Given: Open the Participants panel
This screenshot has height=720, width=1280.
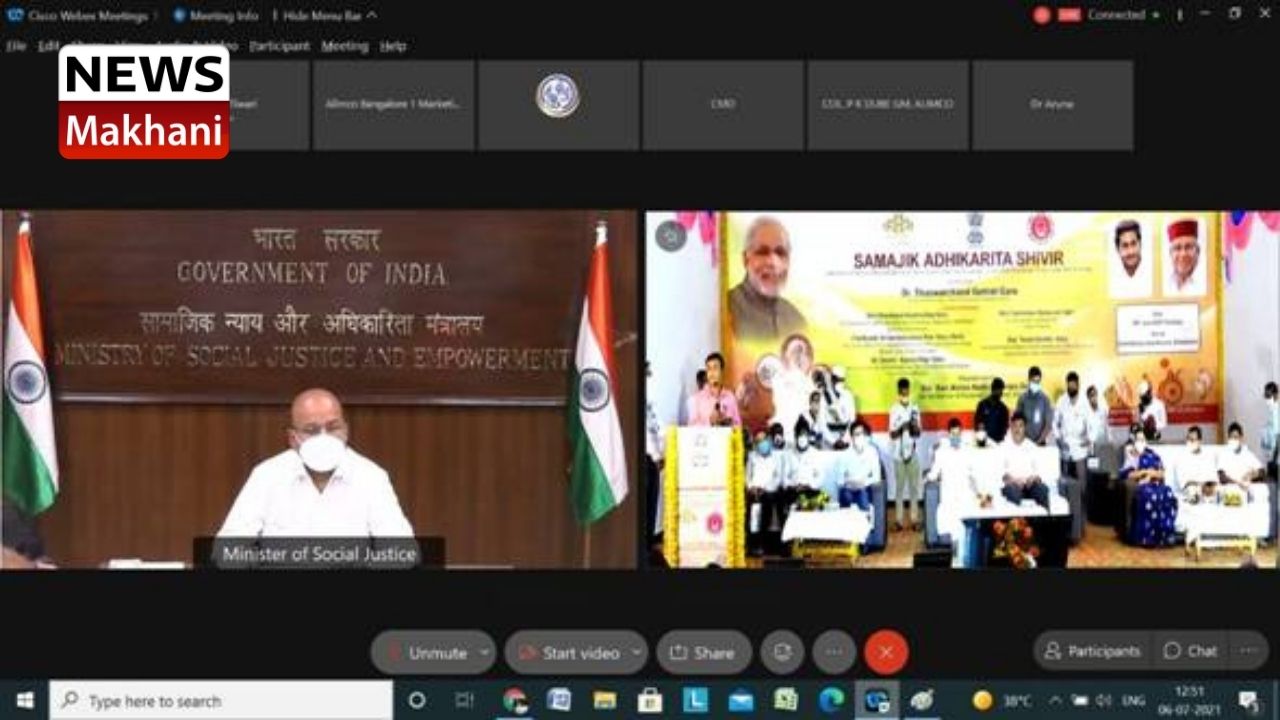Looking at the screenshot, I should pyautogui.click(x=1092, y=651).
